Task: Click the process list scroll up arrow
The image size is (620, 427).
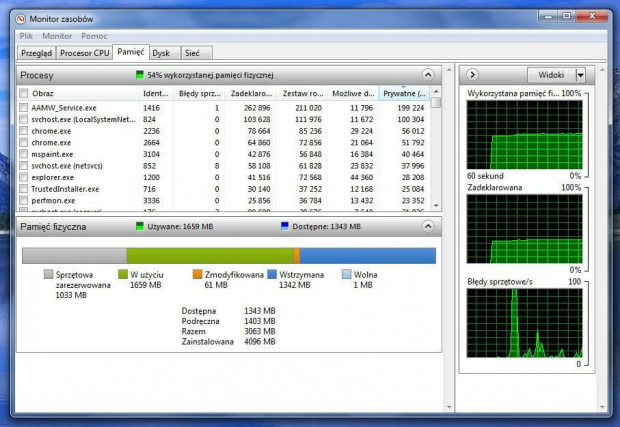Action: click(436, 91)
